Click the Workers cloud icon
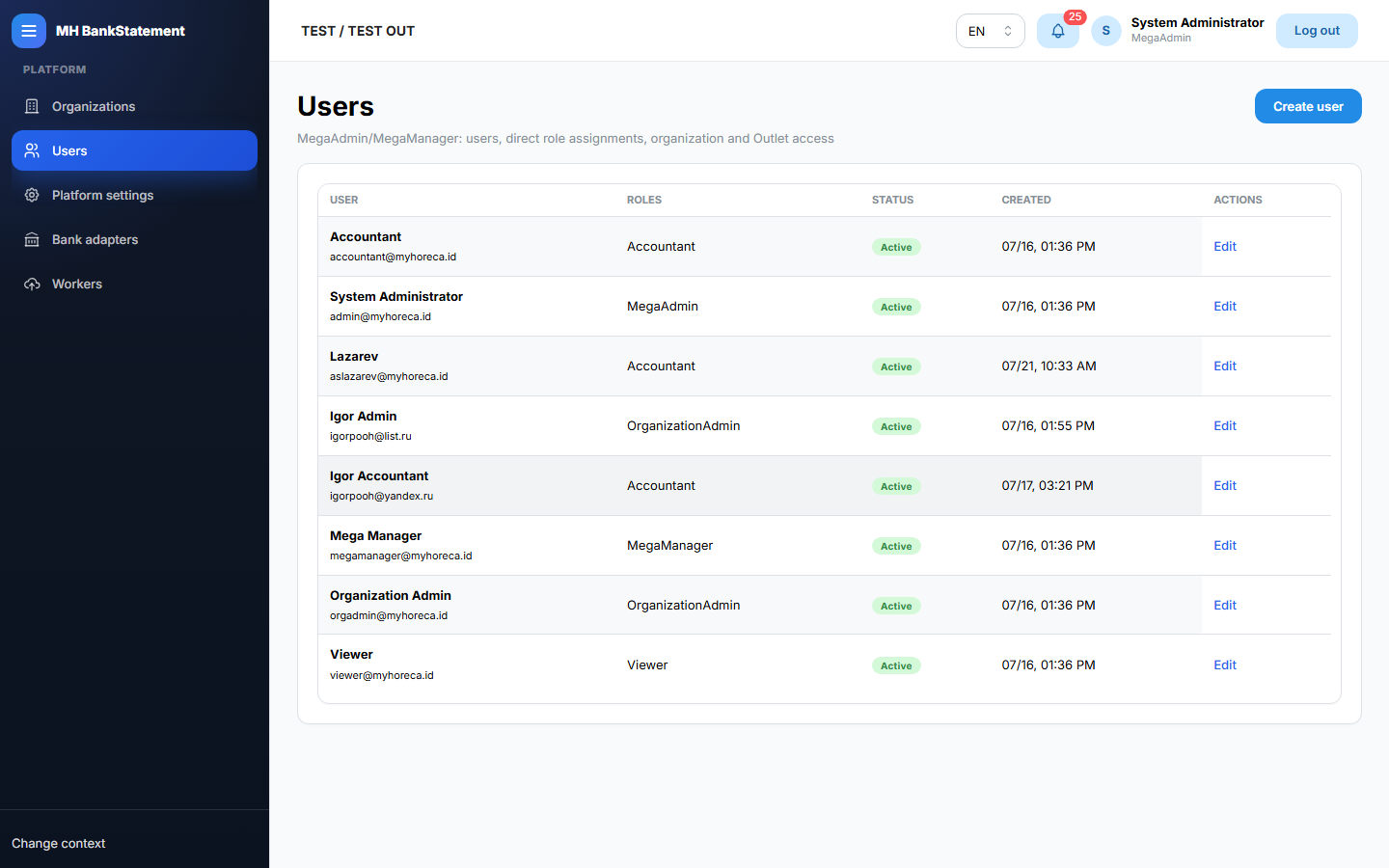The height and width of the screenshot is (868, 1389). 32,284
